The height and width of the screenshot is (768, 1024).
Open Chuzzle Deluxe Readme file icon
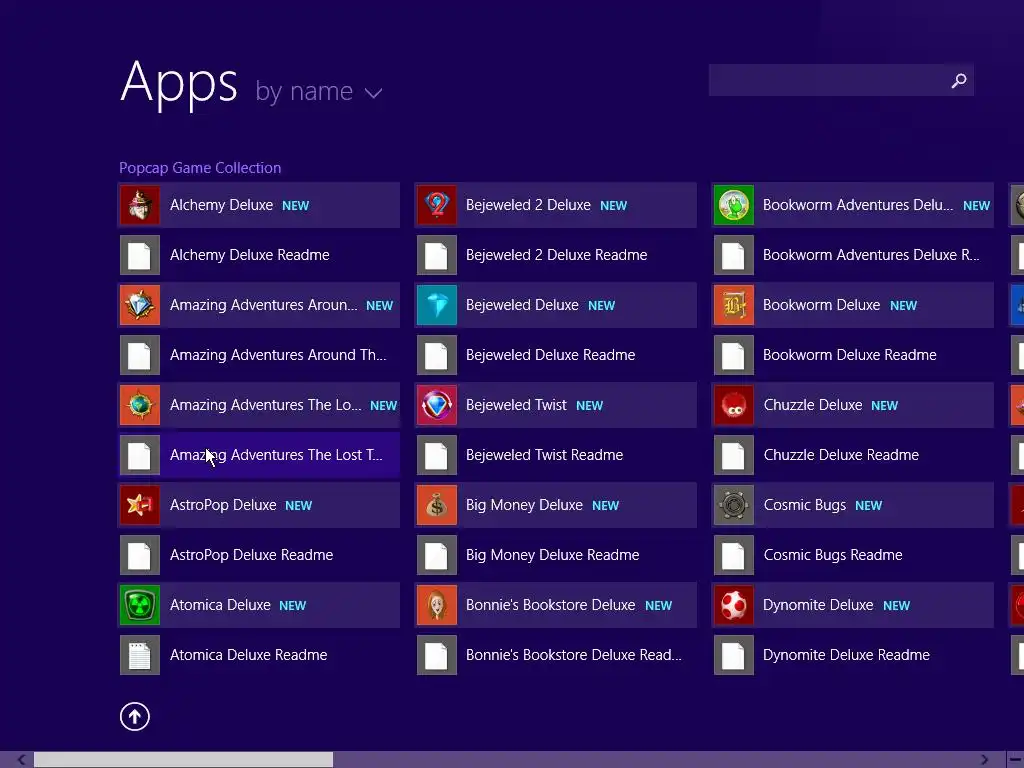point(734,455)
